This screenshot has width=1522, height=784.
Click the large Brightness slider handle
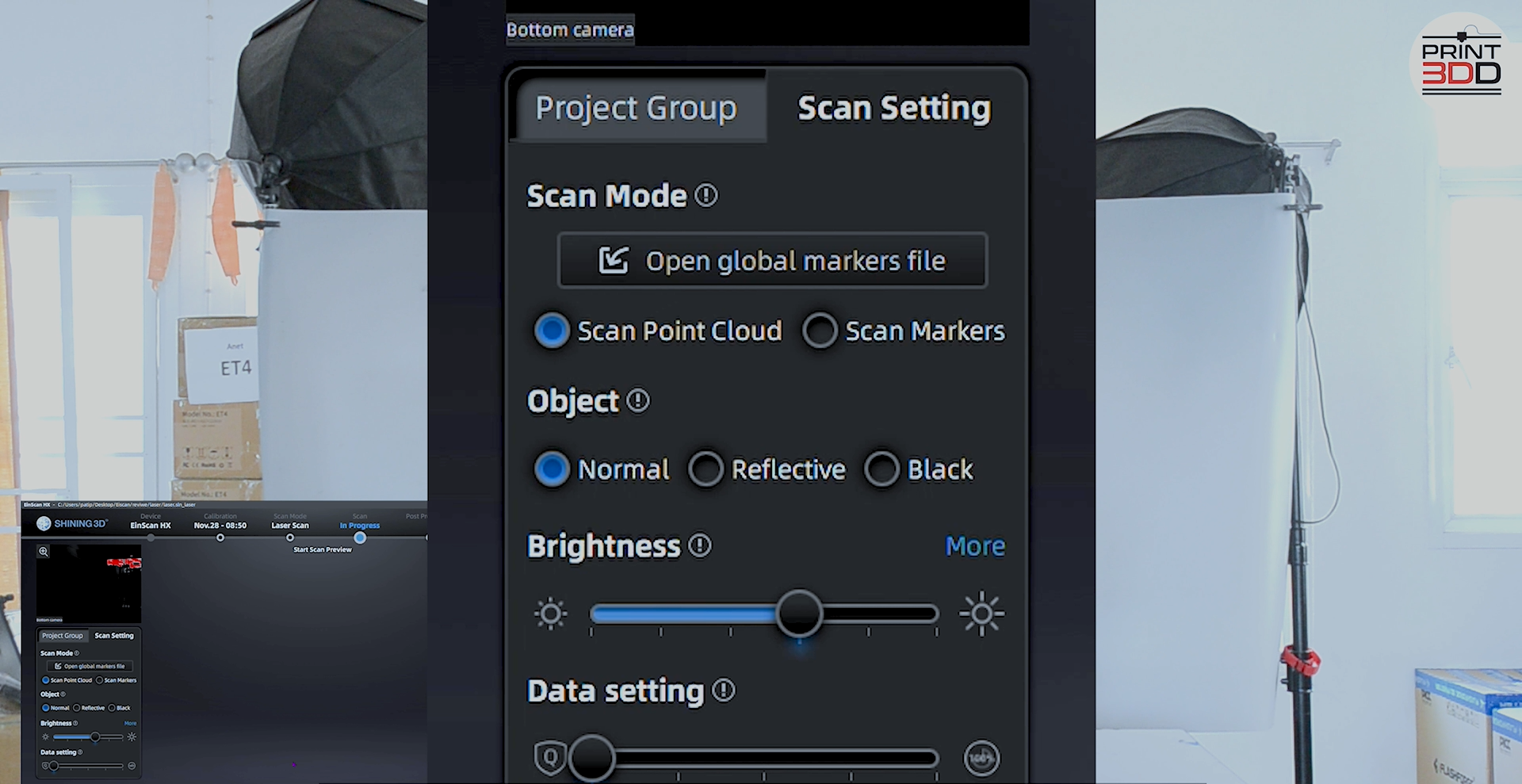pyautogui.click(x=799, y=614)
